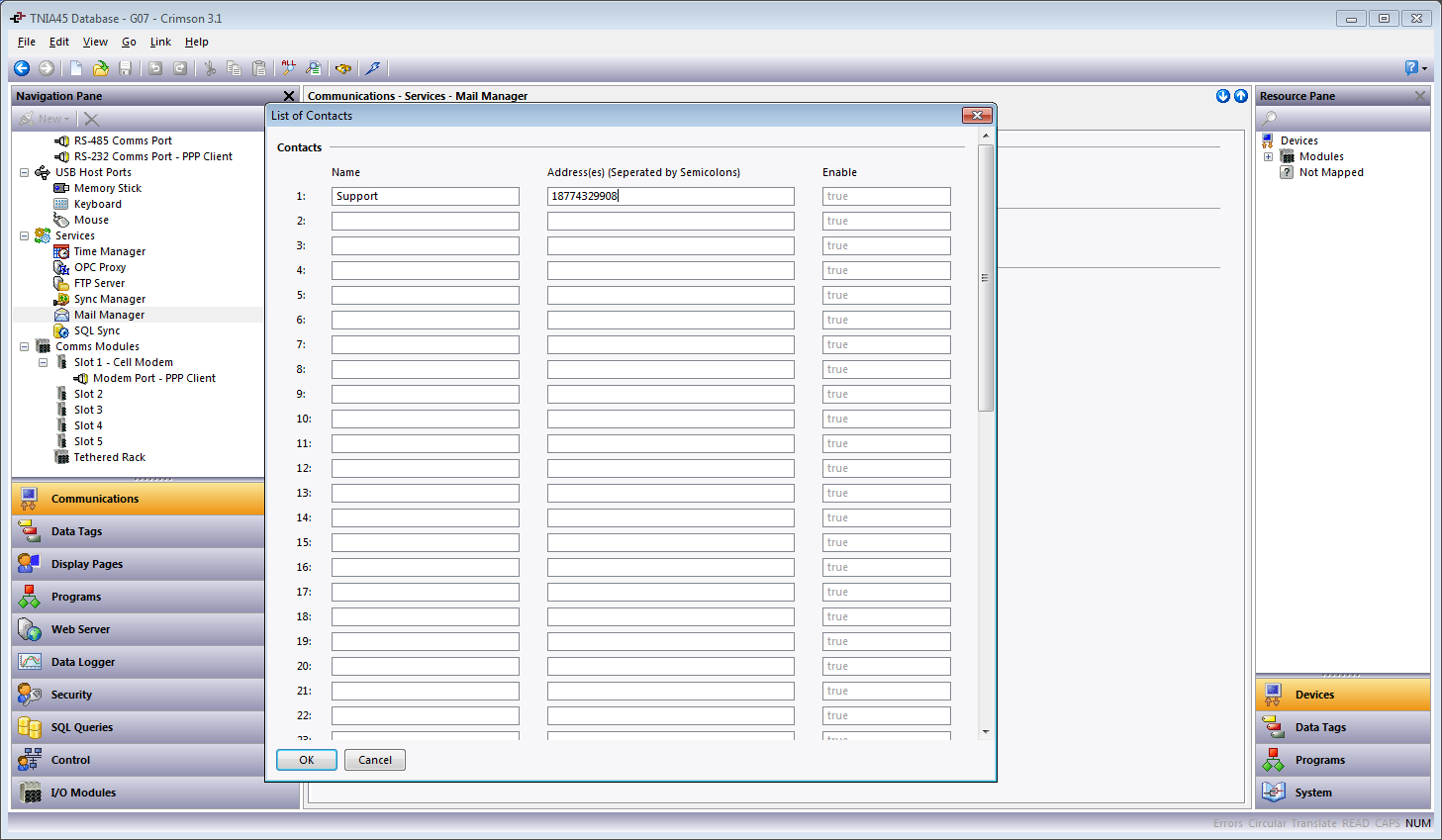This screenshot has width=1442, height=840.
Task: Select FTP Server tree item
Action: pyautogui.click(x=99, y=283)
